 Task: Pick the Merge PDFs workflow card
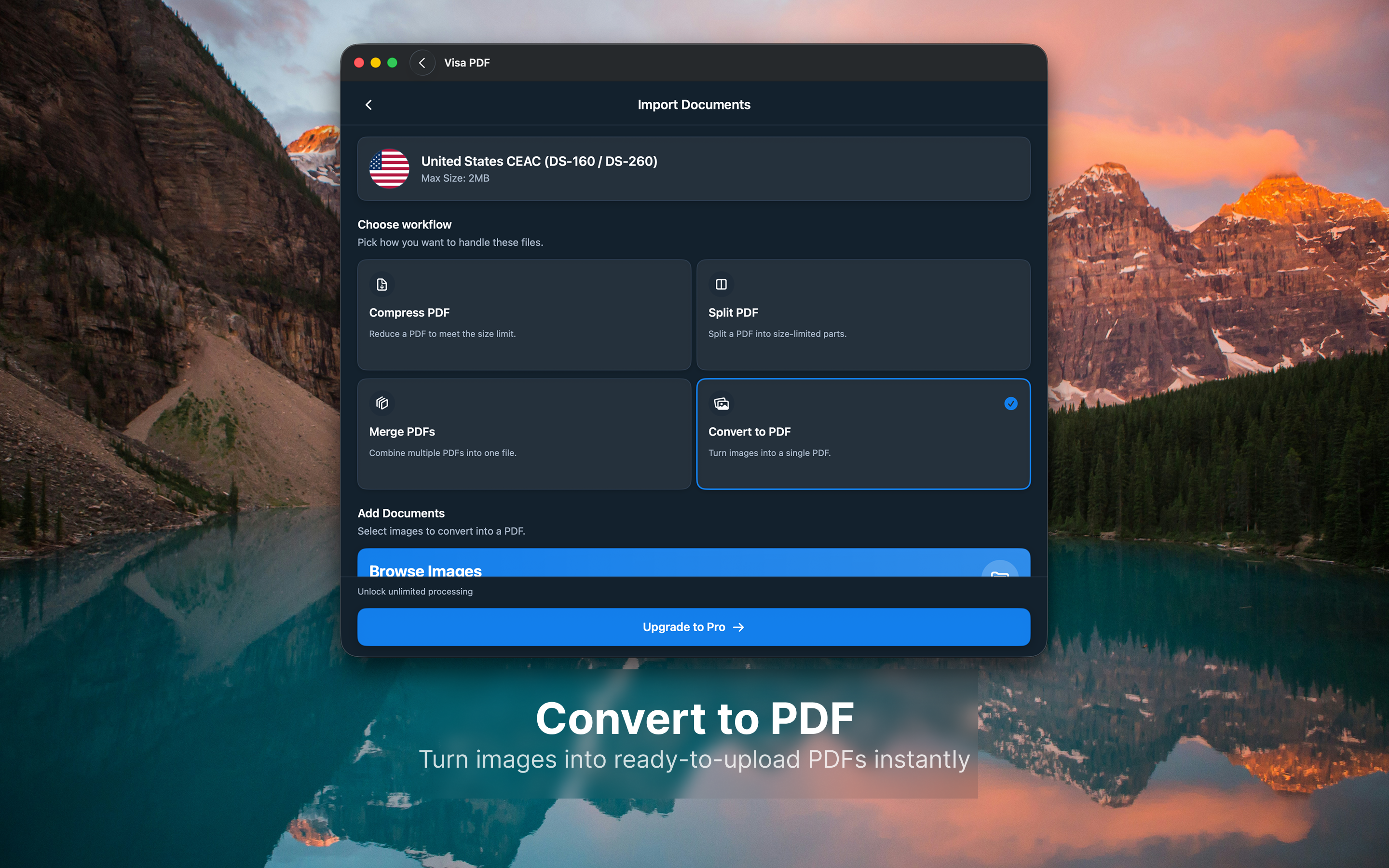pos(524,434)
